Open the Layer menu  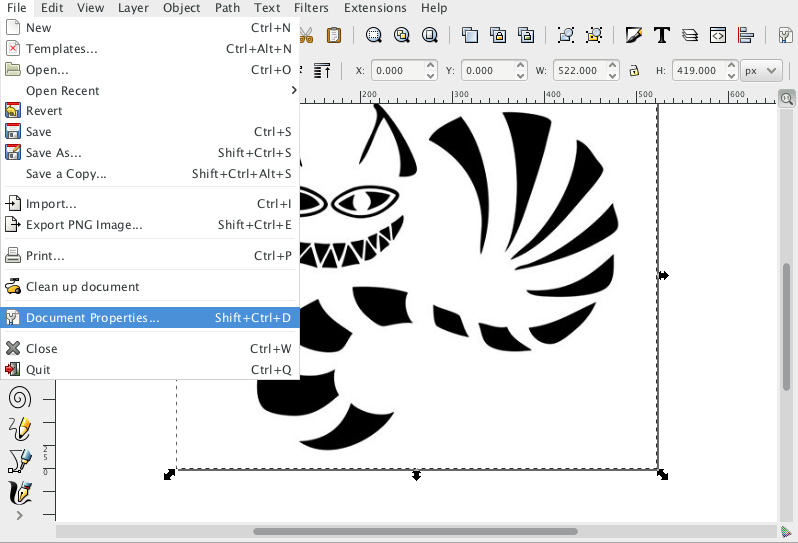point(133,8)
